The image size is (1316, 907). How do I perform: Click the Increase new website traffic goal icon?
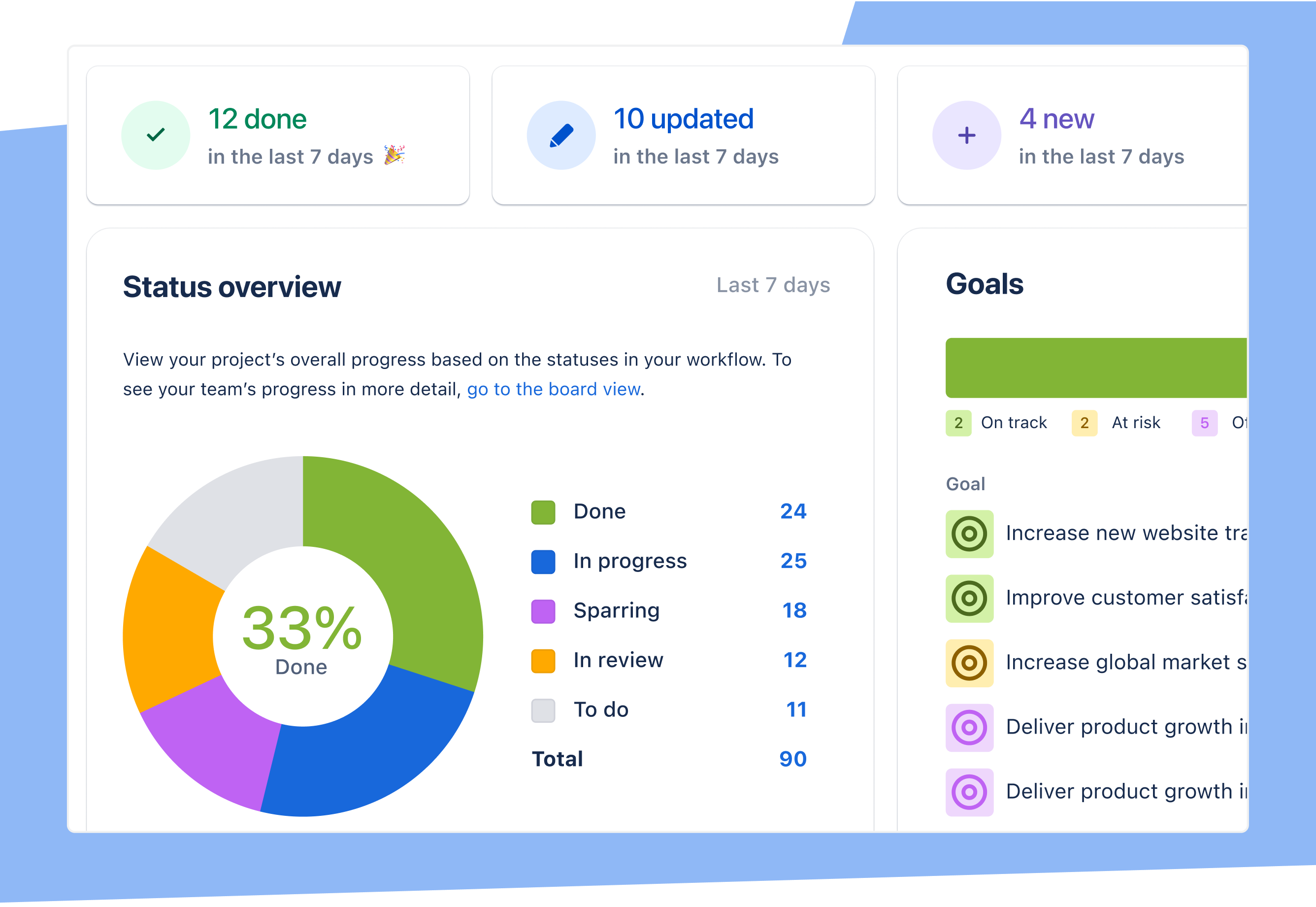(x=968, y=531)
